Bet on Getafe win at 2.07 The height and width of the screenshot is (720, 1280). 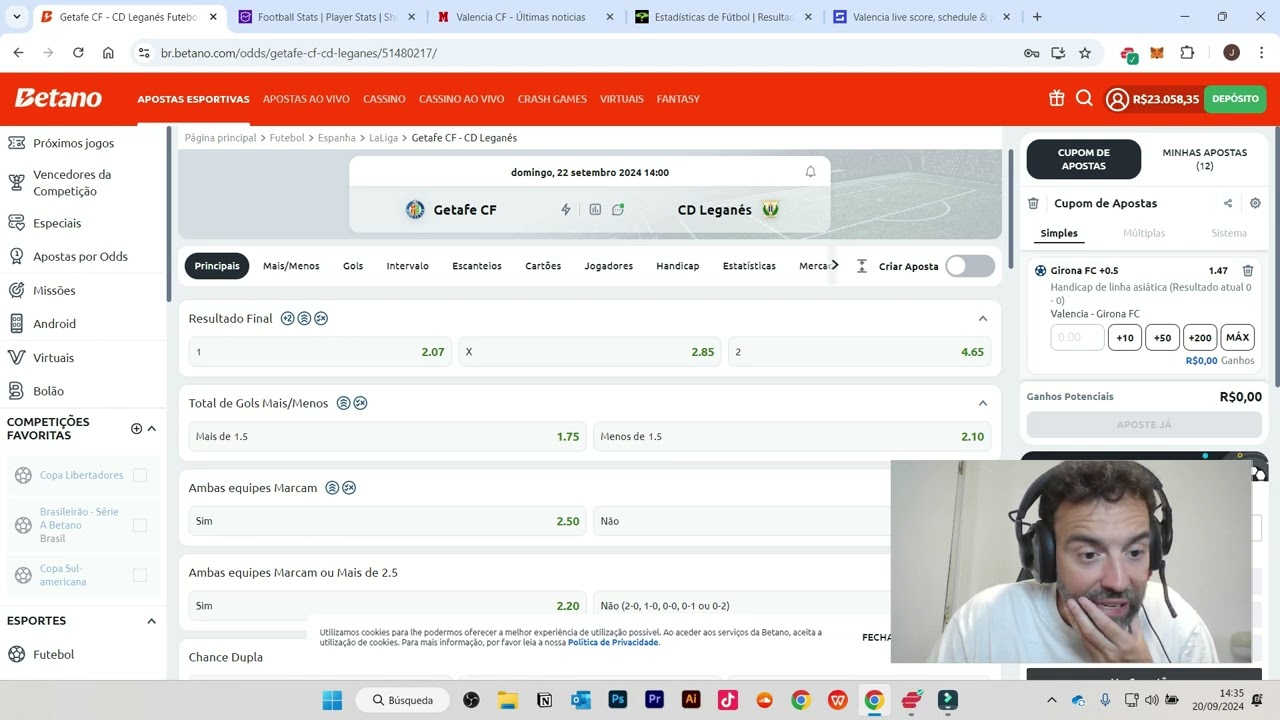(320, 352)
